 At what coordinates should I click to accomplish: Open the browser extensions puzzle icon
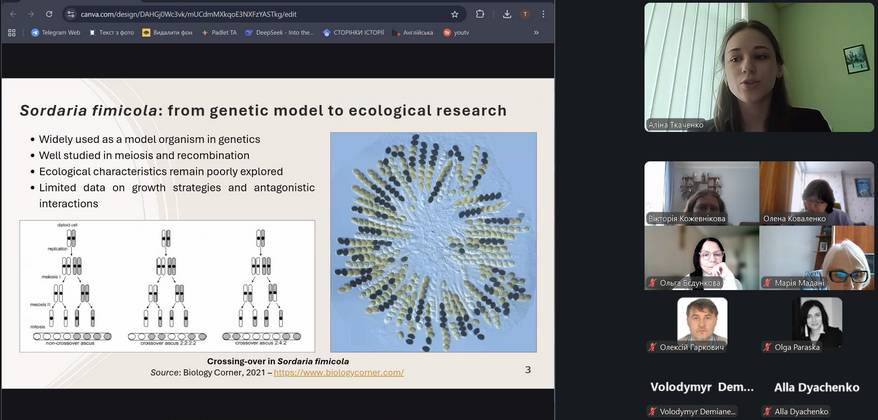pyautogui.click(x=480, y=14)
